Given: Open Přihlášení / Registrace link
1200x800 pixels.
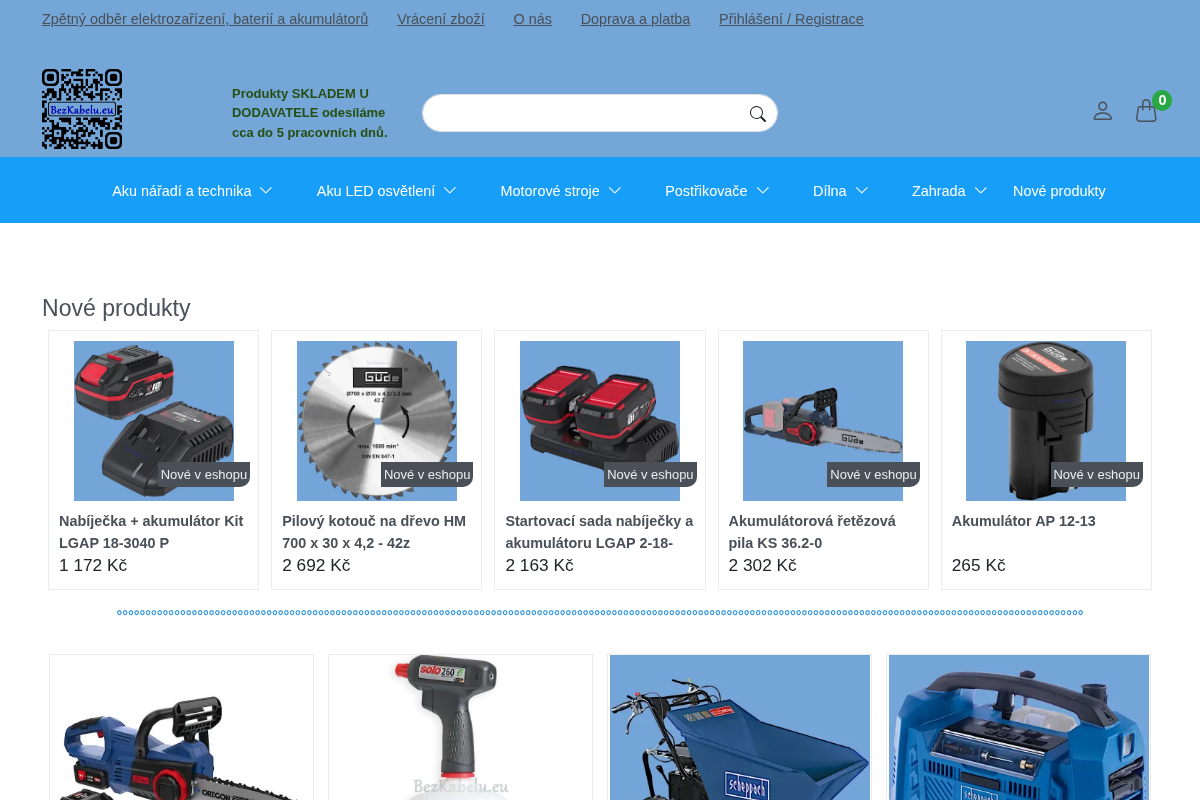Looking at the screenshot, I should pos(791,19).
